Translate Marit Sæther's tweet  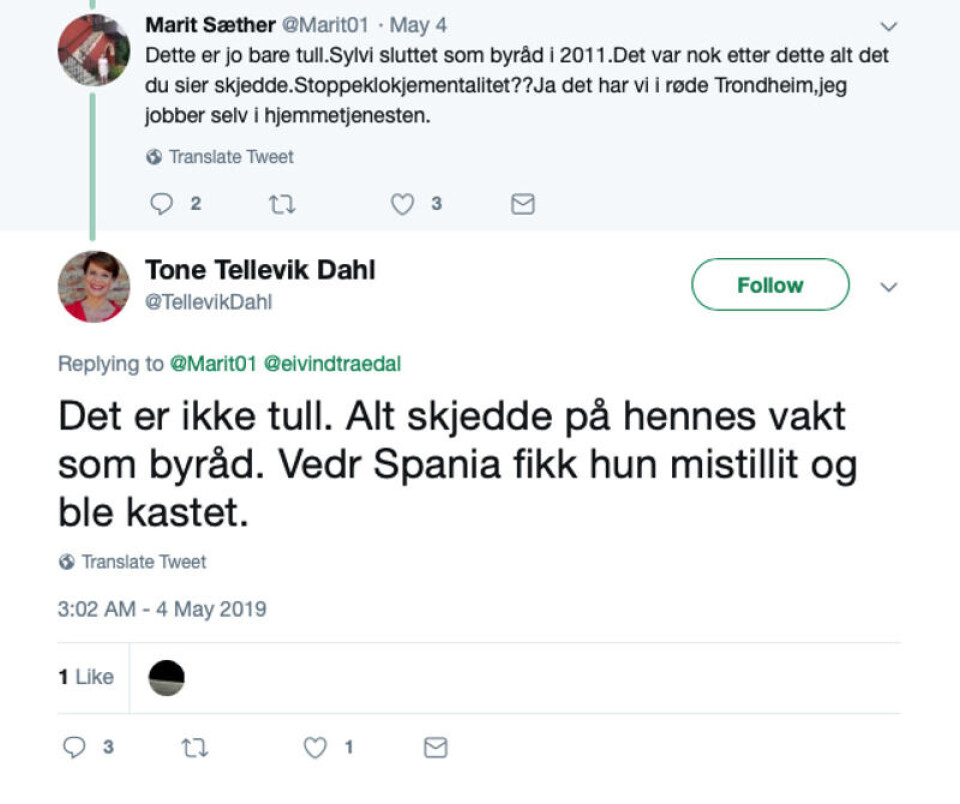coord(220,157)
